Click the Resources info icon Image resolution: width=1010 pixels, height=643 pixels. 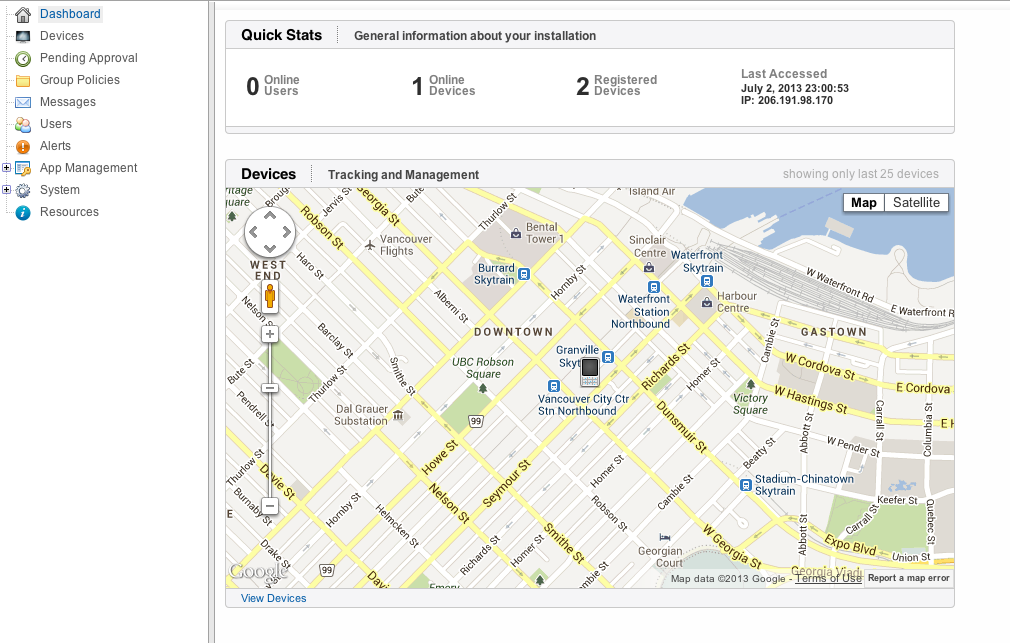(23, 212)
